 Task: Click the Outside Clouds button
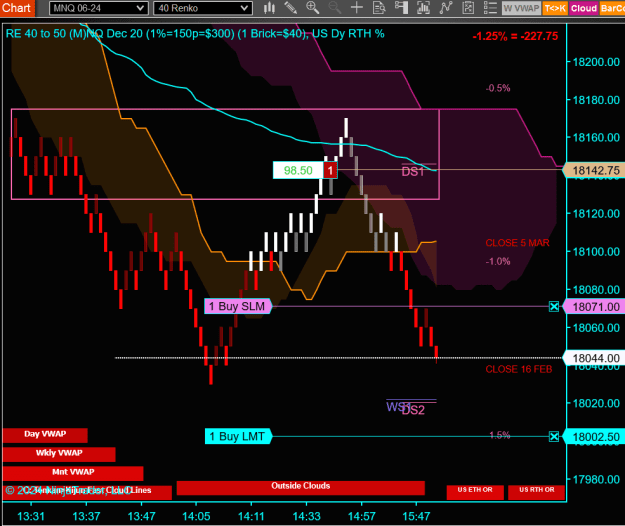click(x=301, y=488)
